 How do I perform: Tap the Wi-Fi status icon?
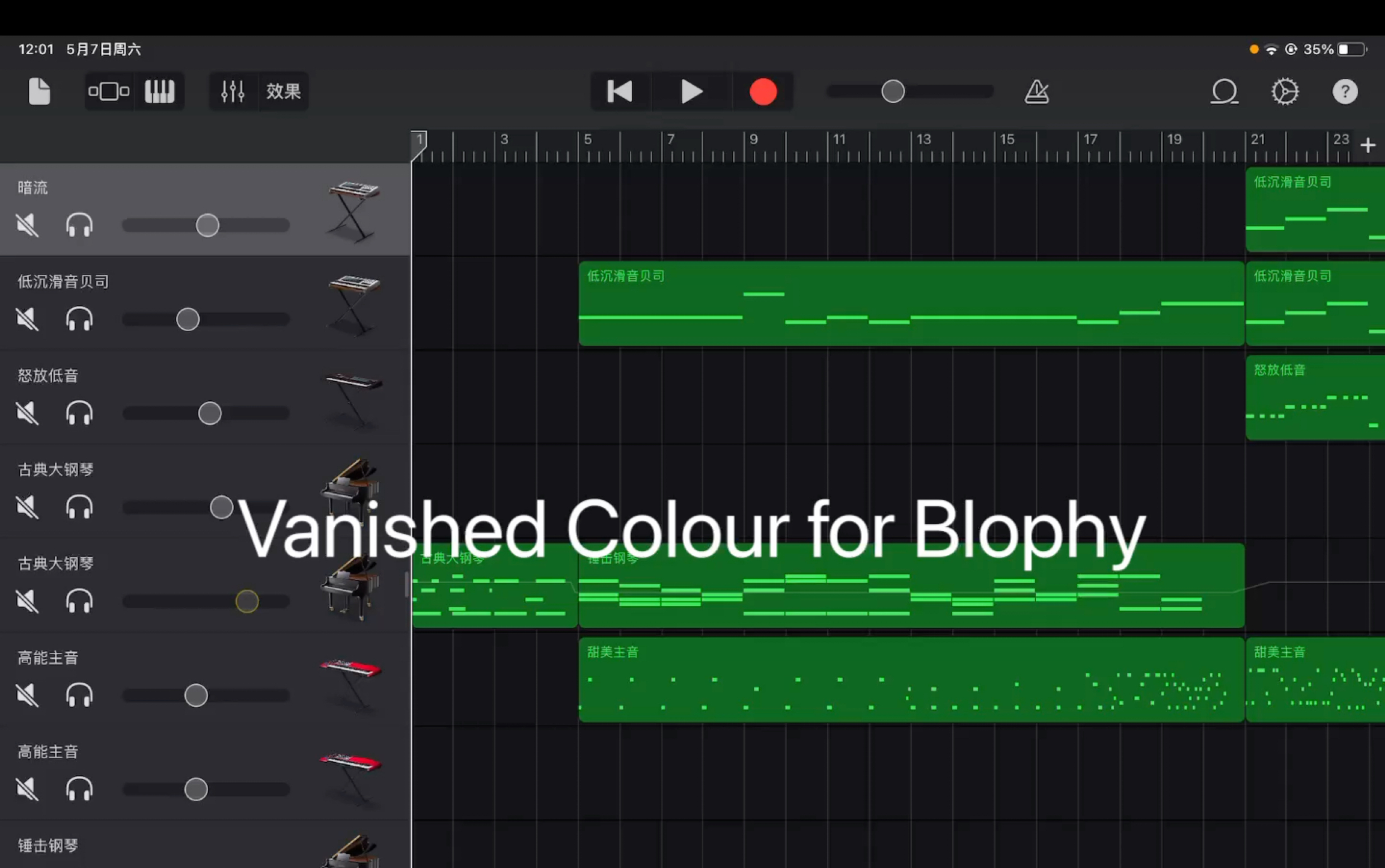point(1271,49)
